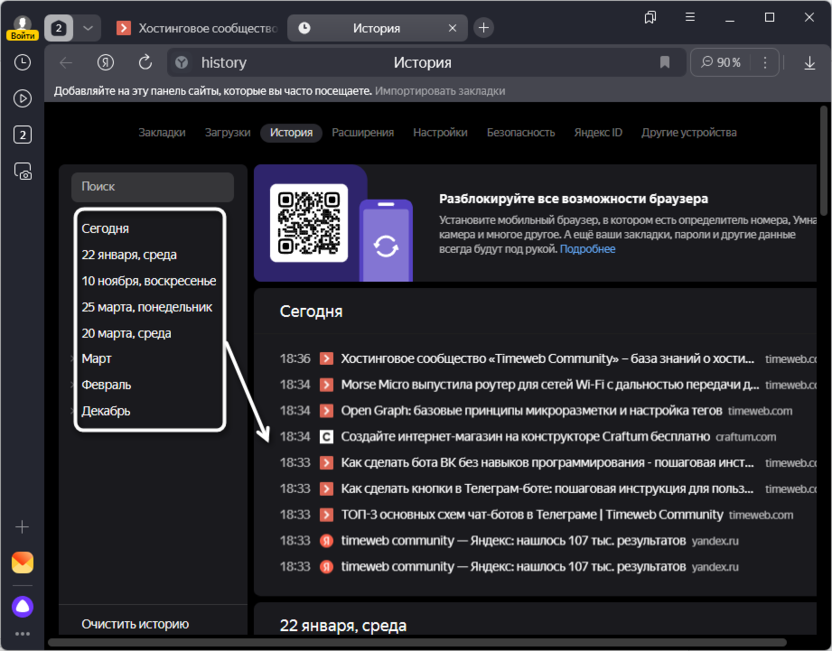Click the screenshot camera icon in sidebar
The image size is (832, 651).
point(22,172)
